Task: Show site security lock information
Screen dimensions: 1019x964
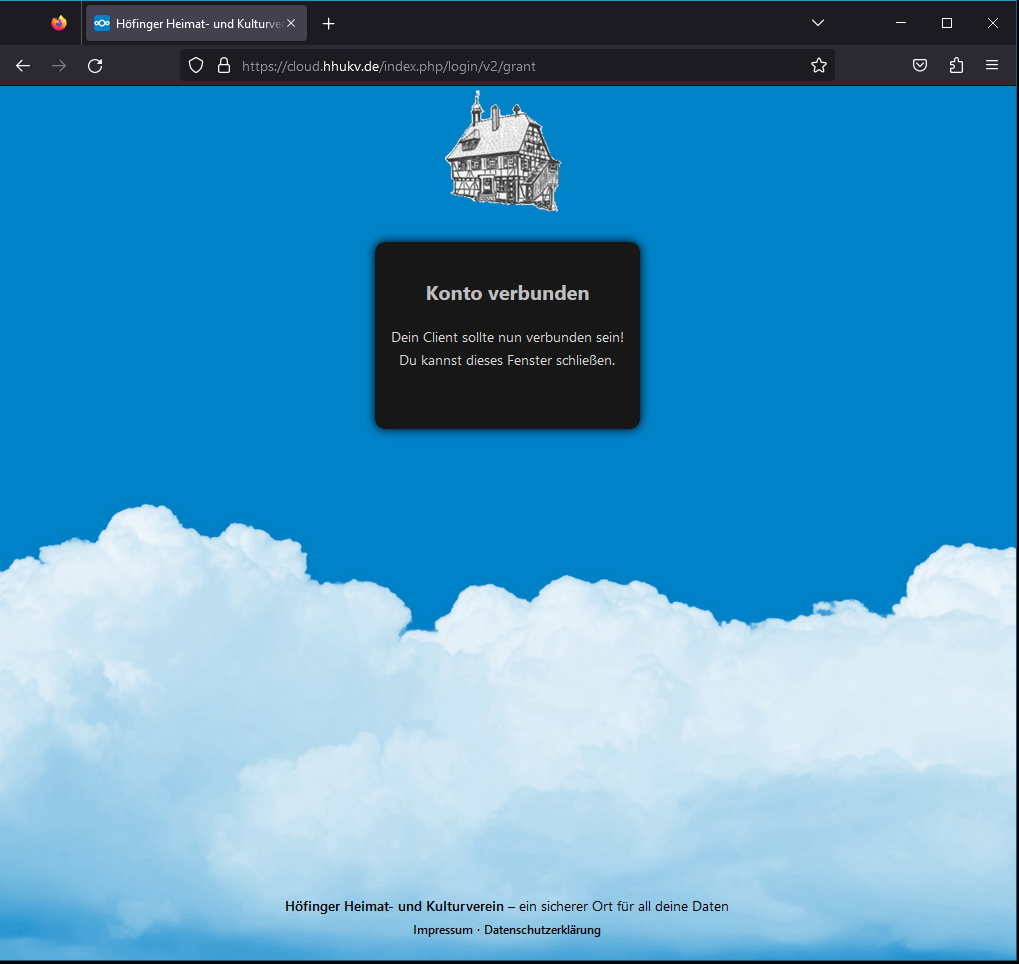Action: pos(224,66)
